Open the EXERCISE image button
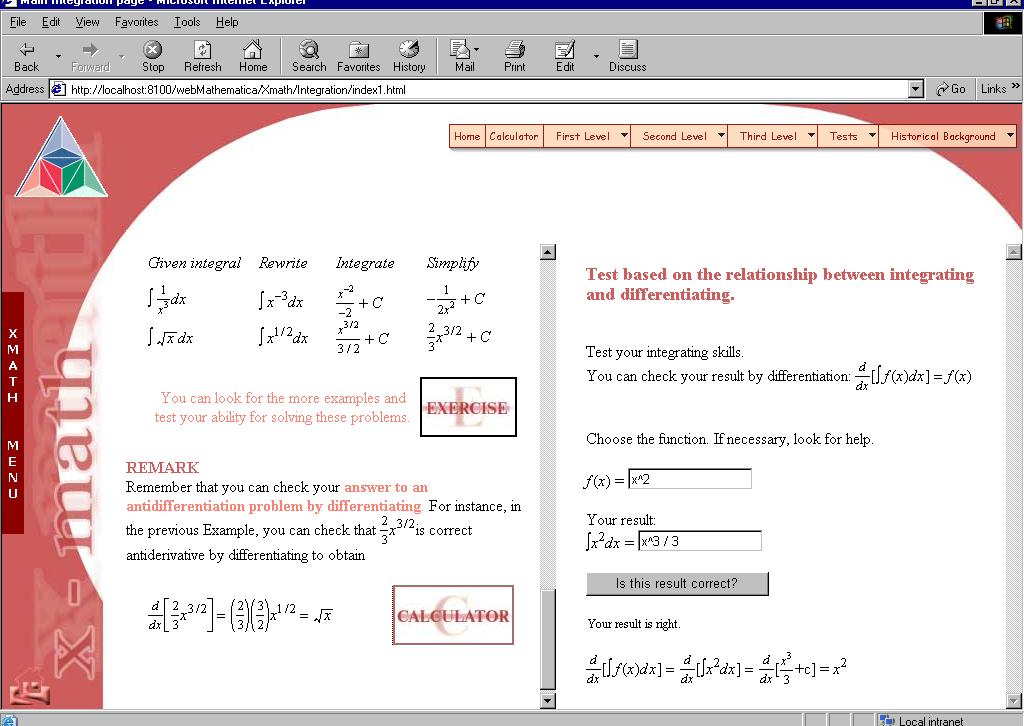Screen dimensions: 1024x726 coord(468,407)
